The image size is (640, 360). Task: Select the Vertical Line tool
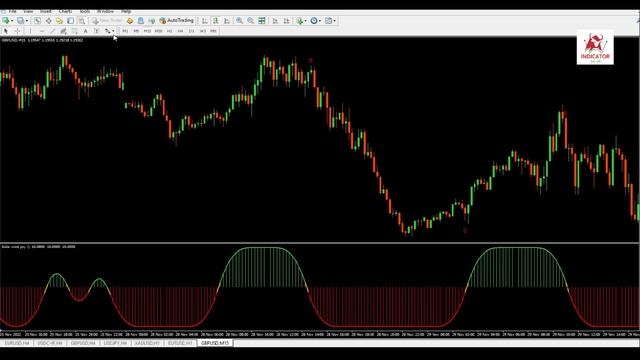(30, 31)
